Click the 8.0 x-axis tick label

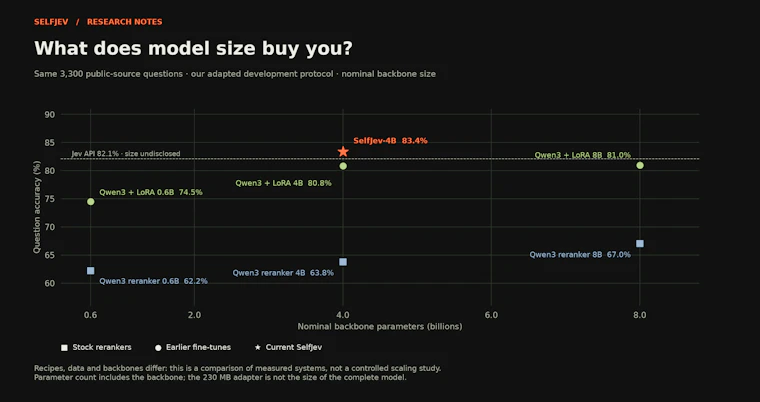coord(640,315)
